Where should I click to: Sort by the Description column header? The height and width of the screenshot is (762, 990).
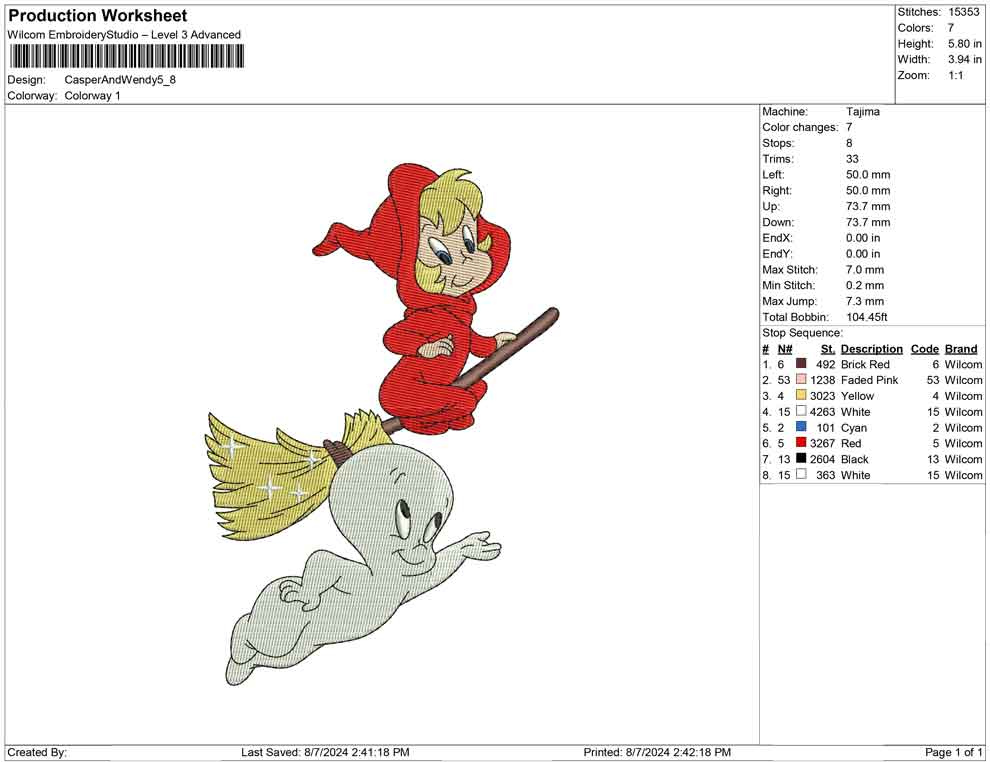click(871, 348)
